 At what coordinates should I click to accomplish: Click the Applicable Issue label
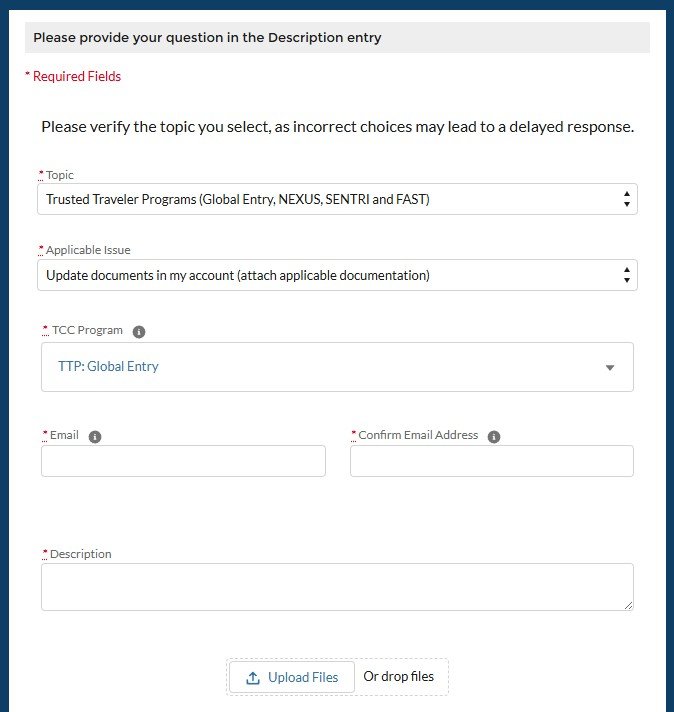click(88, 250)
